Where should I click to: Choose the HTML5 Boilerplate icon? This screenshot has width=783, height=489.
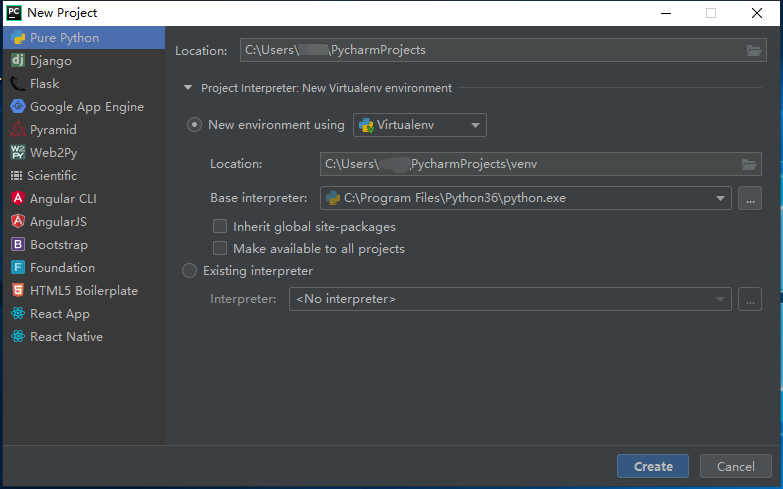pyautogui.click(x=18, y=291)
